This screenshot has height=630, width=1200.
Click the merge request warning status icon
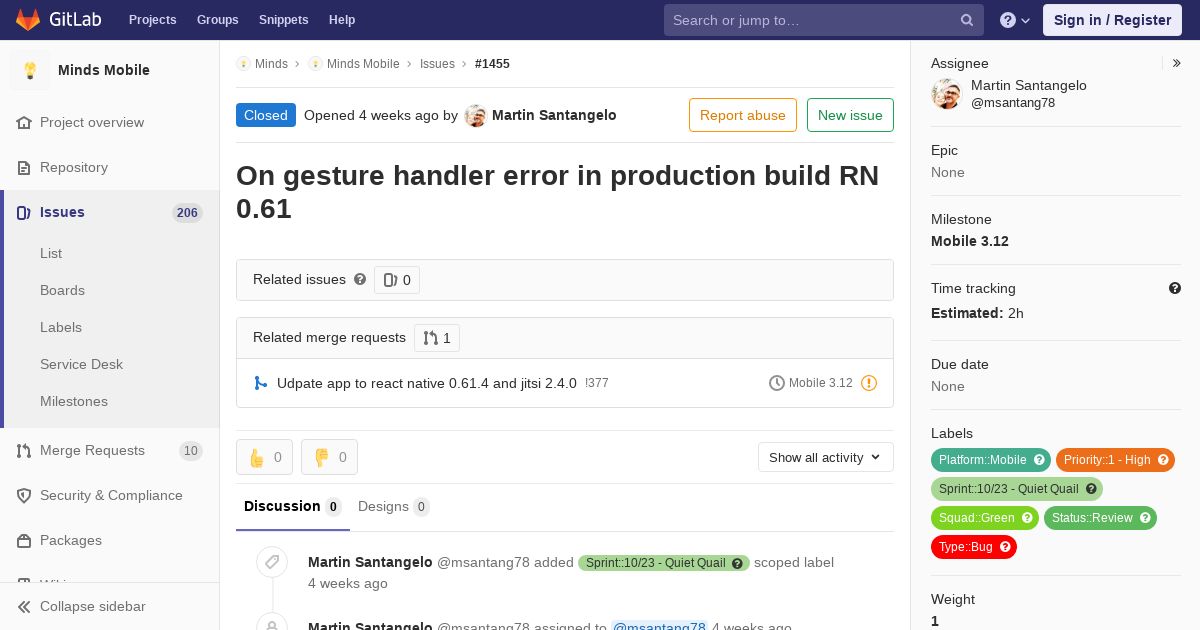(x=869, y=383)
